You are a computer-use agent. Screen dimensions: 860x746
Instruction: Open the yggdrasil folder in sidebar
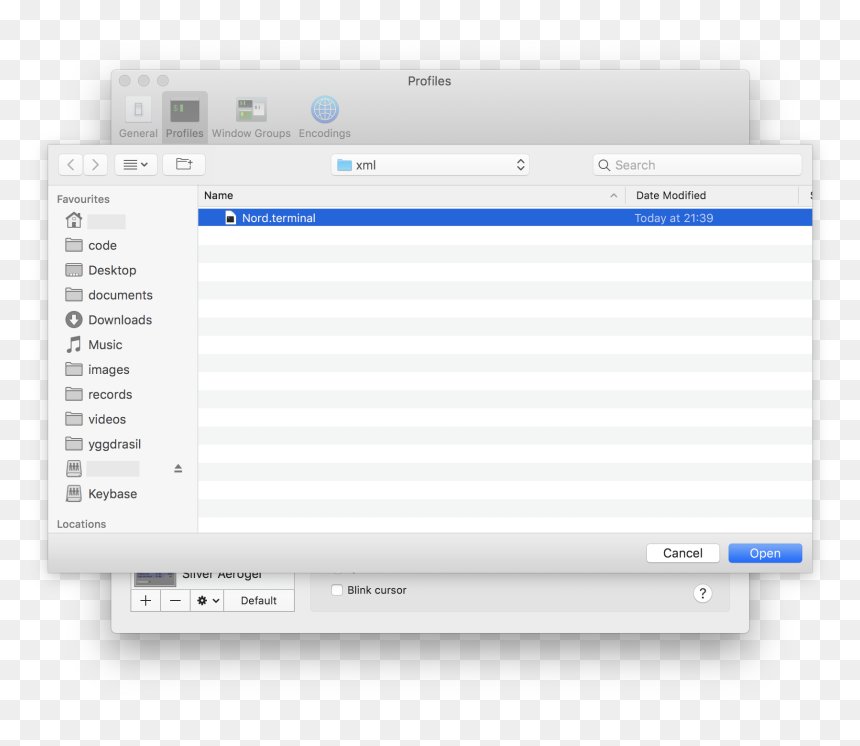click(x=103, y=444)
